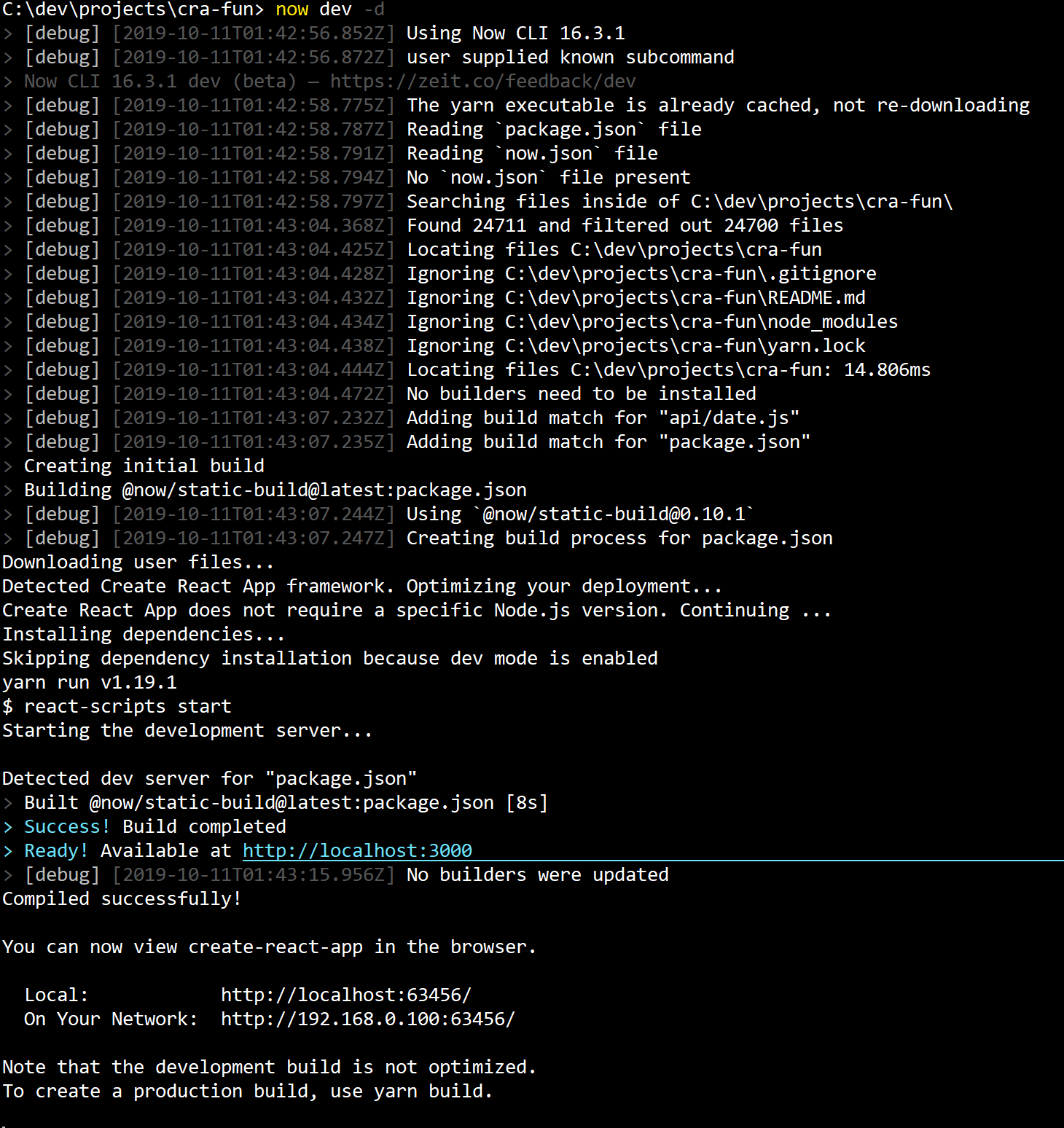Screen dimensions: 1064x1128
Task: Open the Local URL http://localhost:63456/
Action: pyautogui.click(x=345, y=994)
